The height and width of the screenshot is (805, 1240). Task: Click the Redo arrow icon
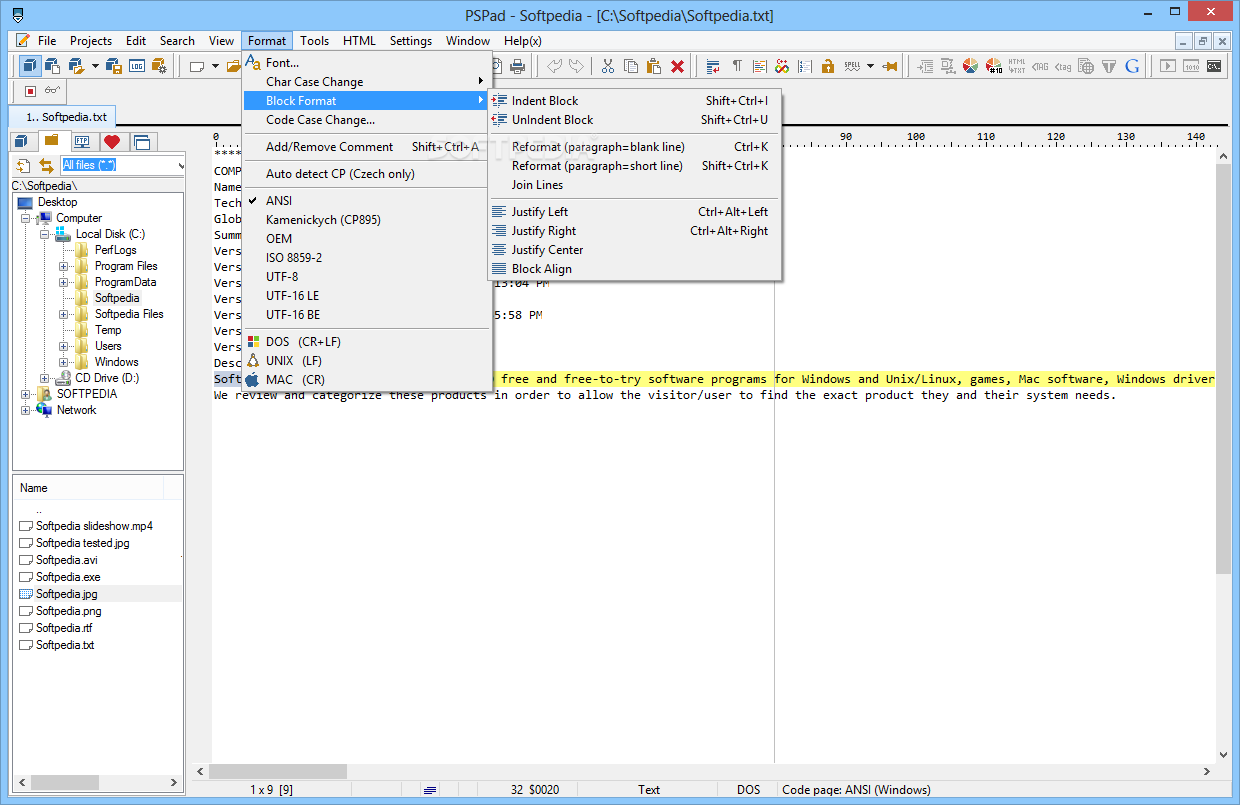576,66
